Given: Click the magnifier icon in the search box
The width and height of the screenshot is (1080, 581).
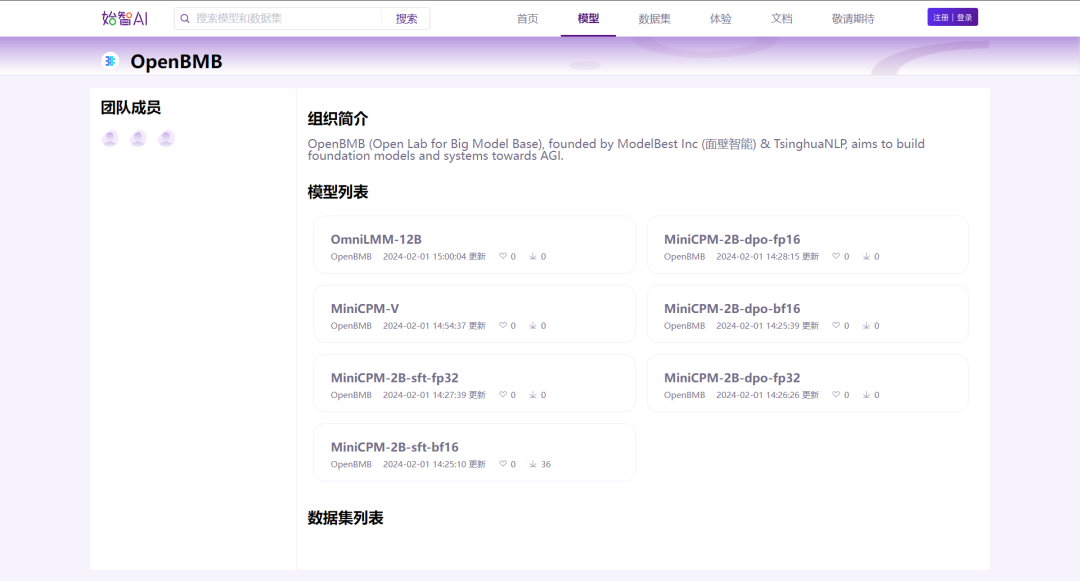Looking at the screenshot, I should pos(185,19).
